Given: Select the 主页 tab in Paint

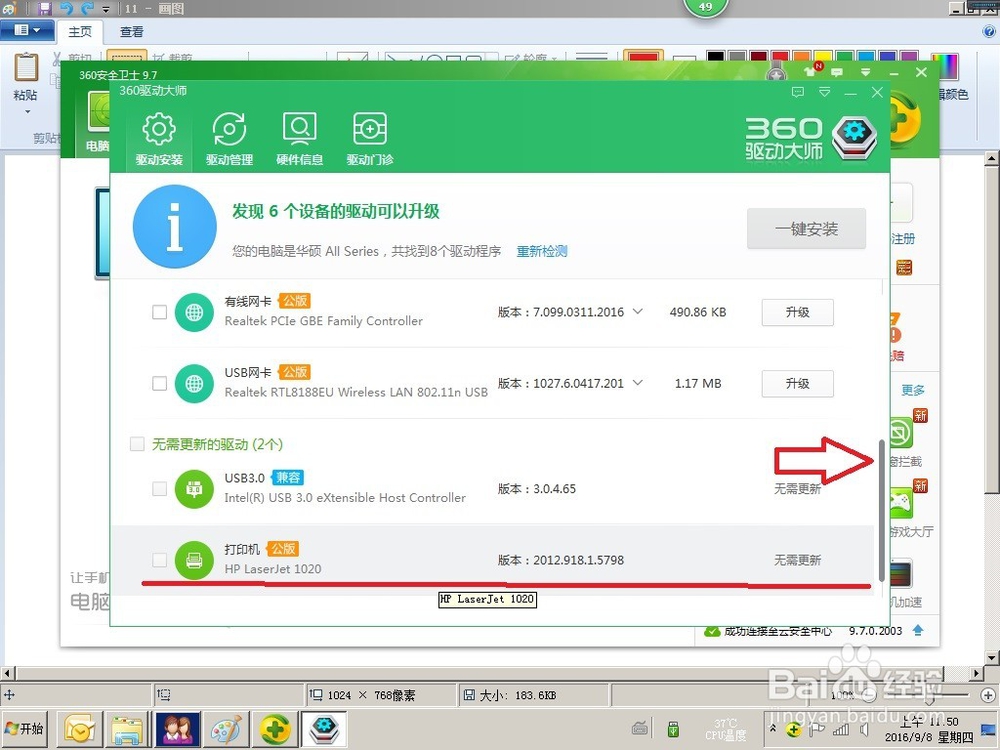Looking at the screenshot, I should (x=80, y=31).
